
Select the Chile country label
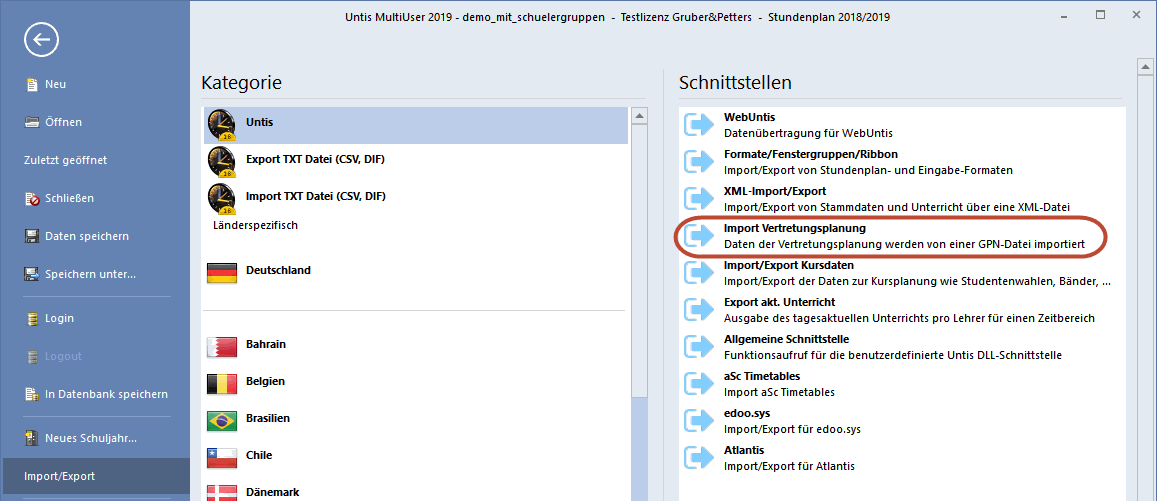tap(259, 455)
